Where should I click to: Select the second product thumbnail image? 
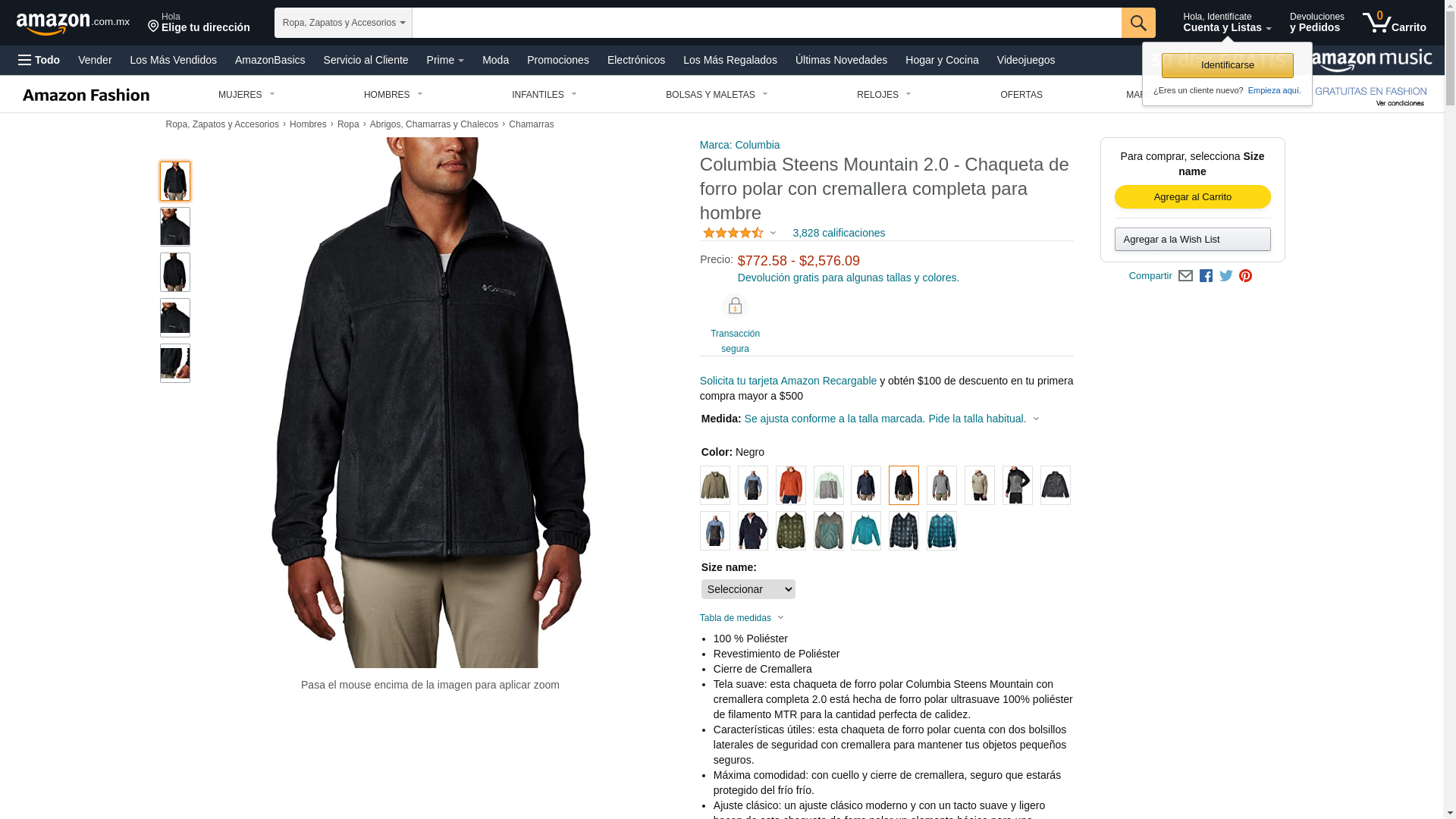point(174,227)
